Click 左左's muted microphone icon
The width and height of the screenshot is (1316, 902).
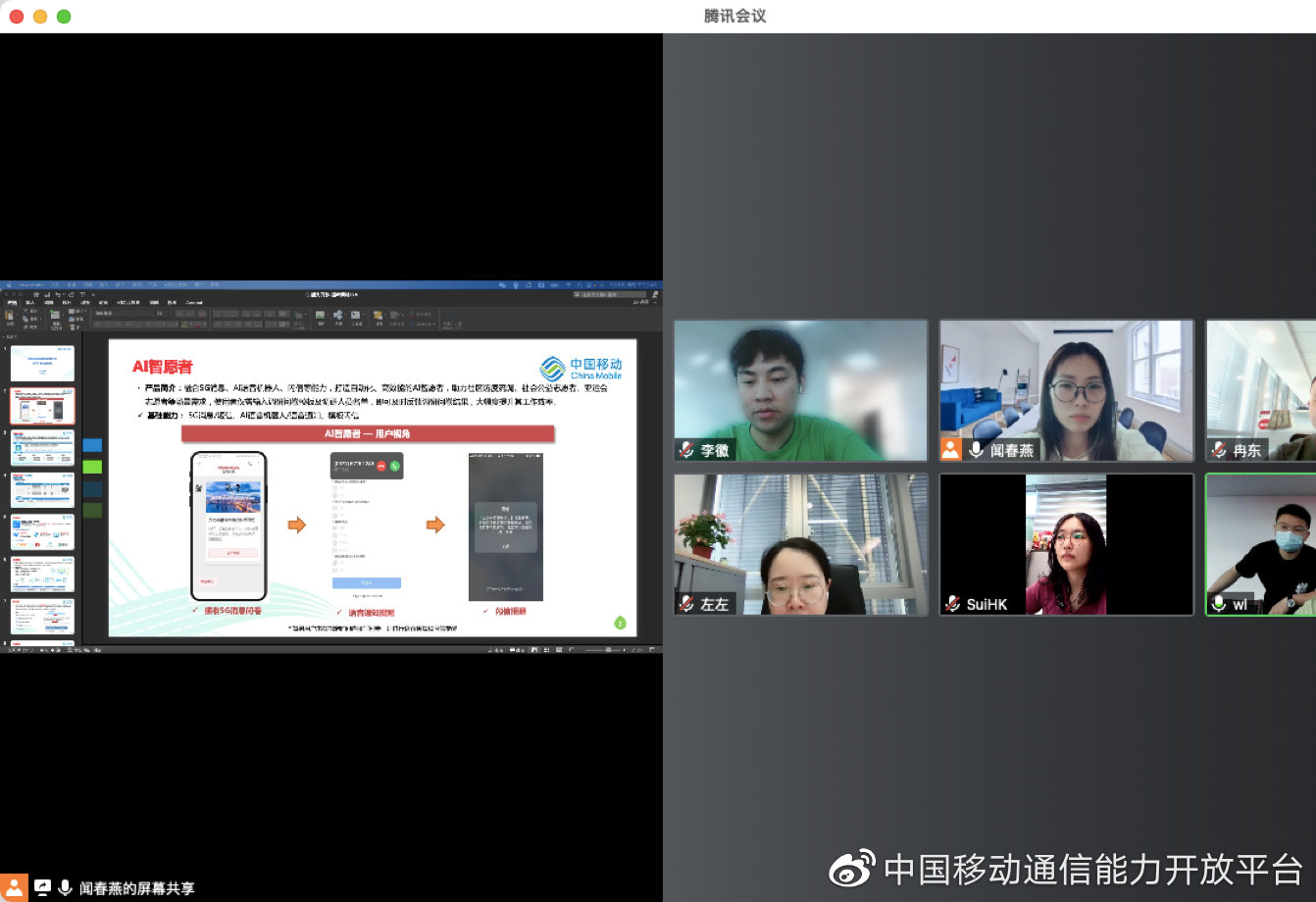[686, 604]
